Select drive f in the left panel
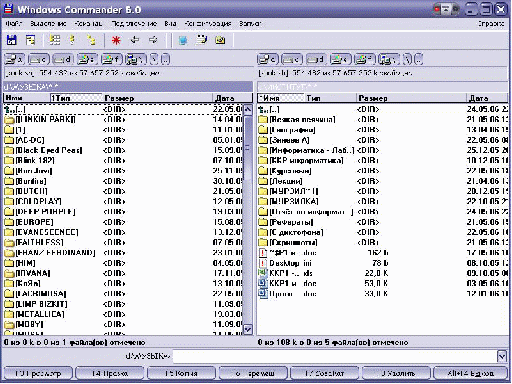The width and height of the screenshot is (512, 384). click(112, 59)
